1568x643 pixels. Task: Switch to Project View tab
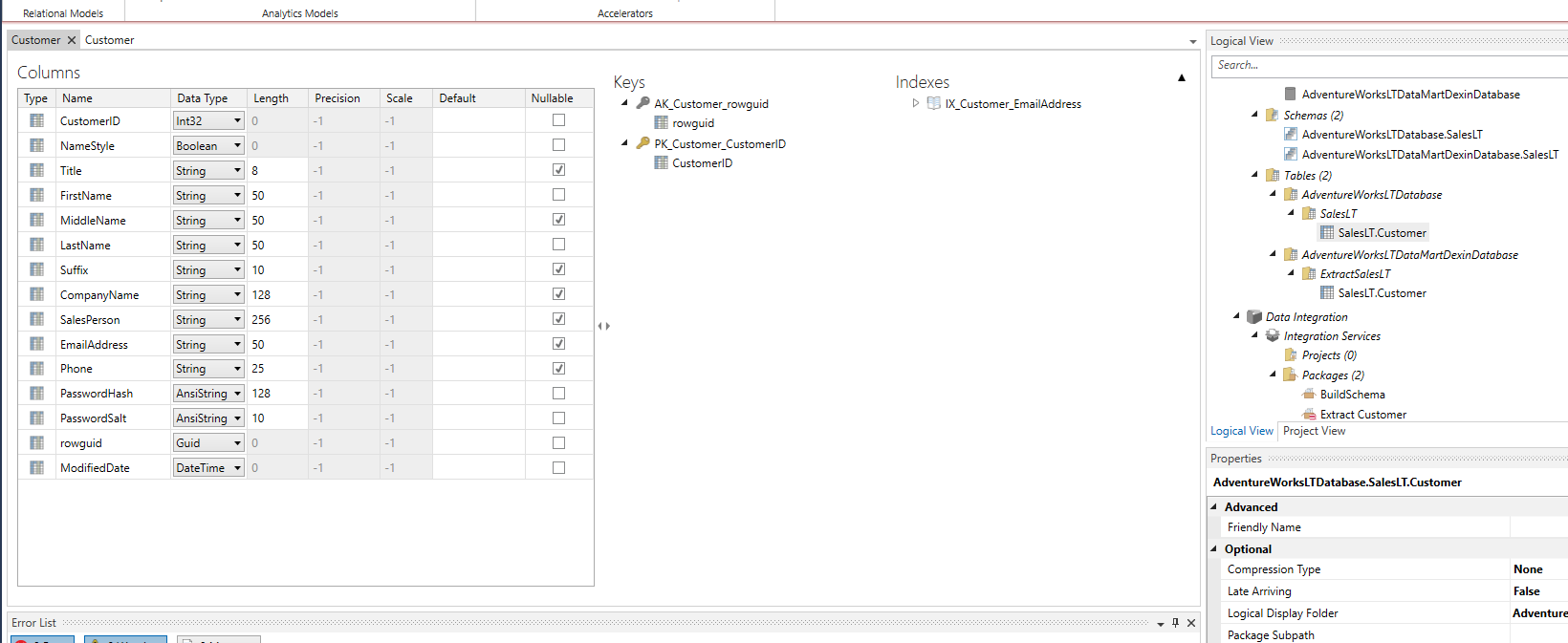tap(1314, 431)
